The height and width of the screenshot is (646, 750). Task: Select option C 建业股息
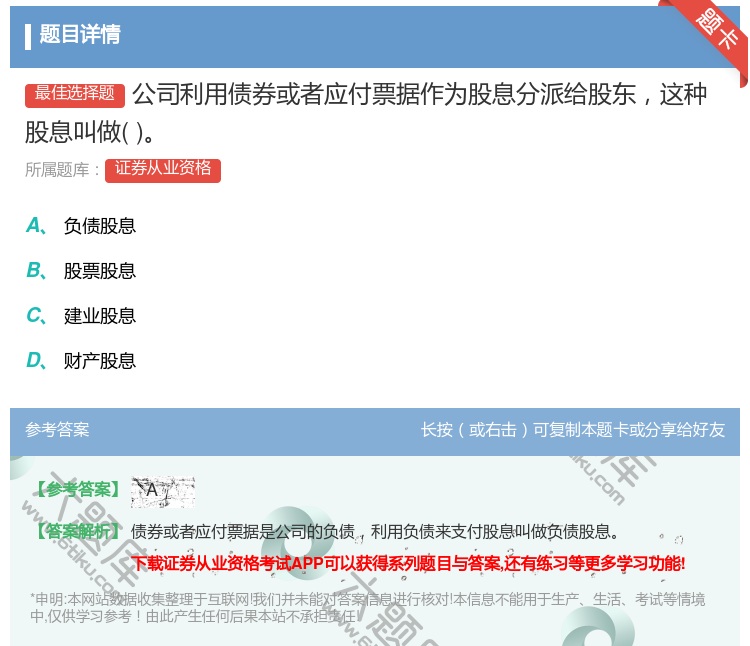81,316
